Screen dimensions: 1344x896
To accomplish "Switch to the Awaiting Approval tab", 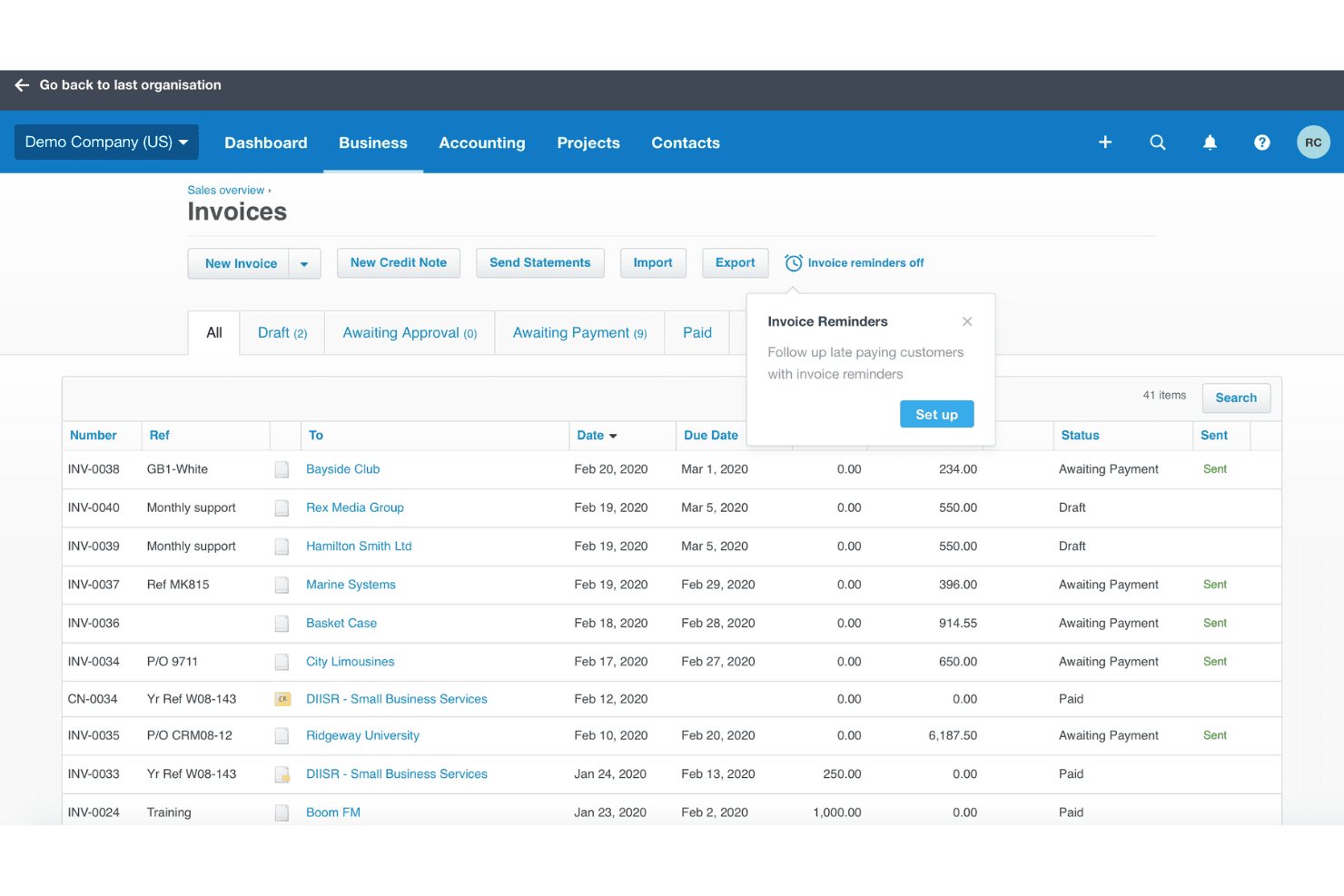I will click(410, 333).
